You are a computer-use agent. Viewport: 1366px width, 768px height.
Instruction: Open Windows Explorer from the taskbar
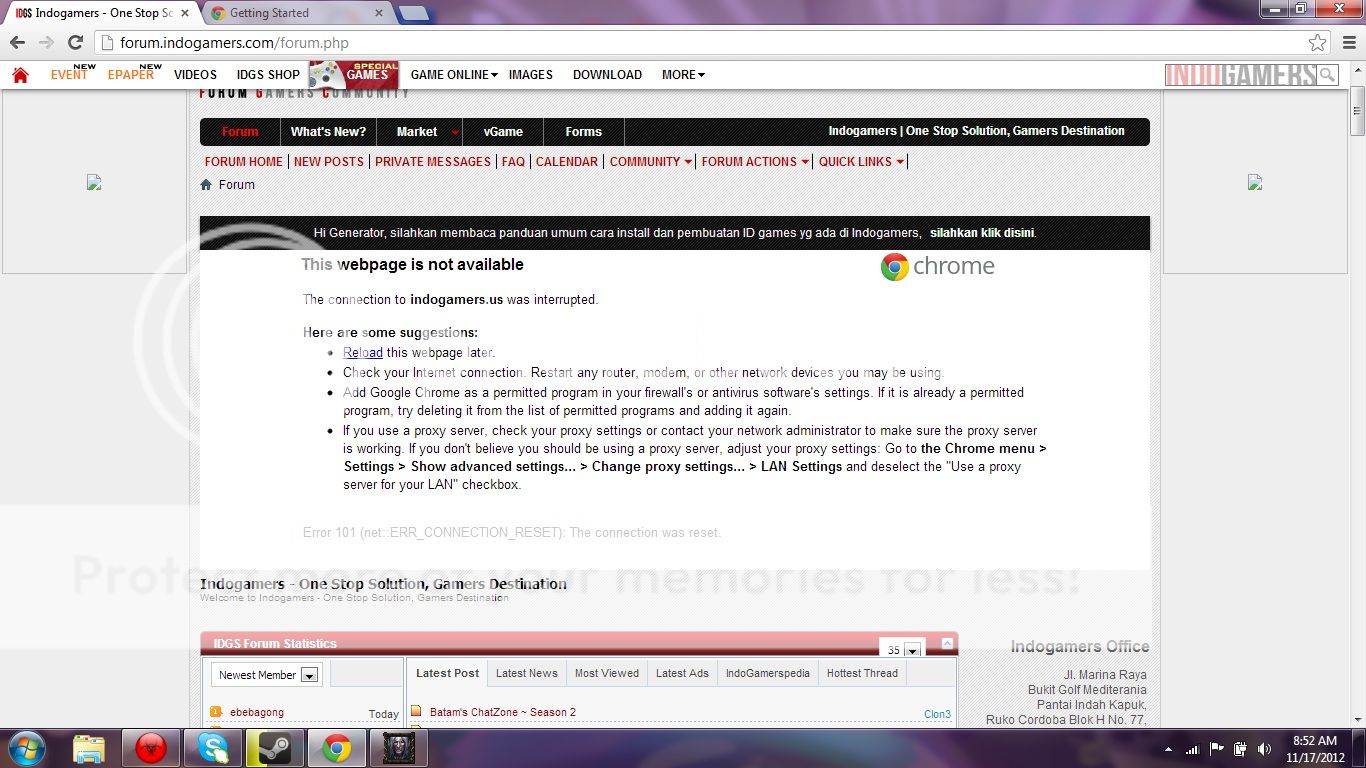pos(88,748)
